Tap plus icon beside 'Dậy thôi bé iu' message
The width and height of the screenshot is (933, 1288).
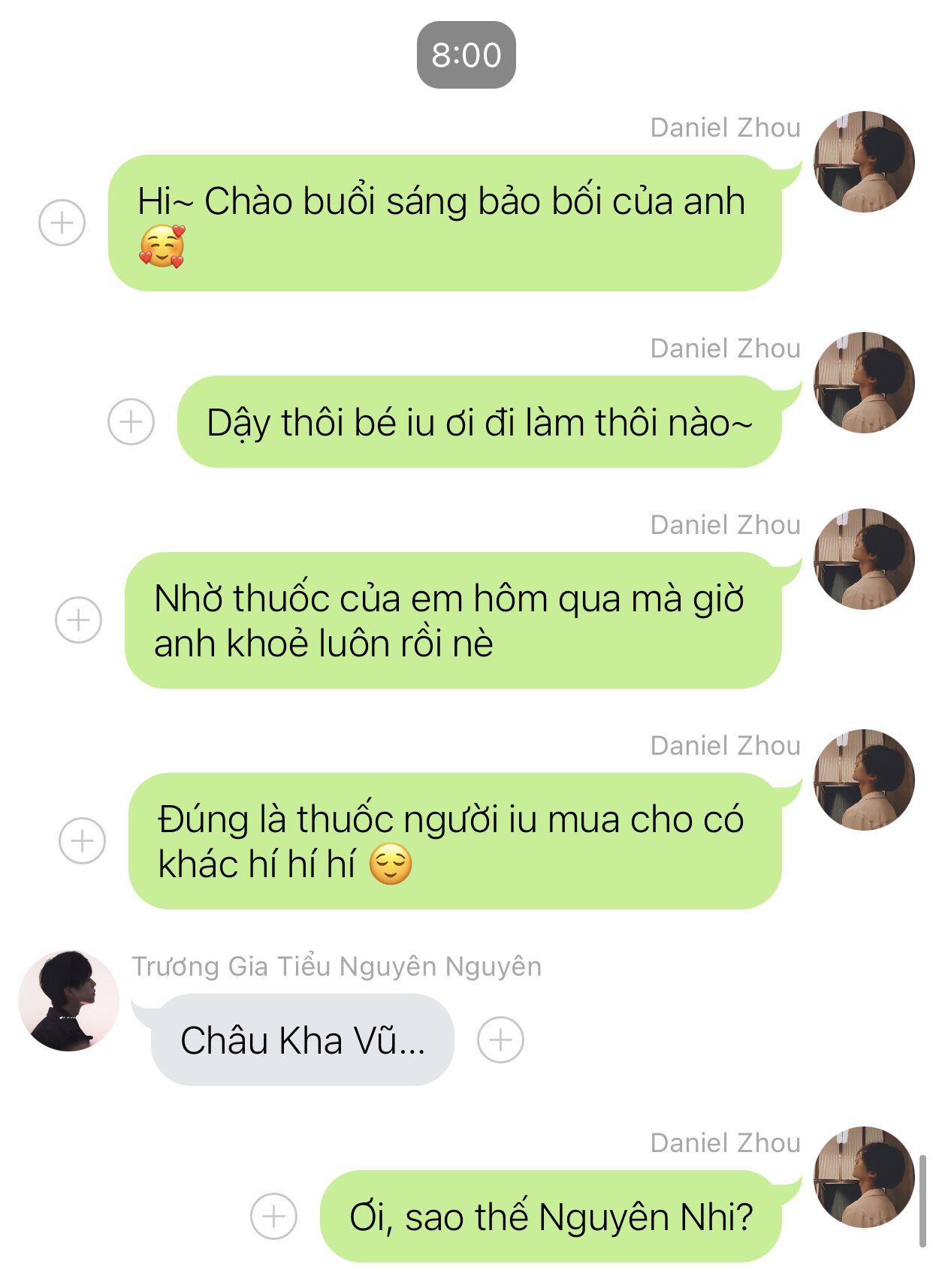pyautogui.click(x=131, y=421)
